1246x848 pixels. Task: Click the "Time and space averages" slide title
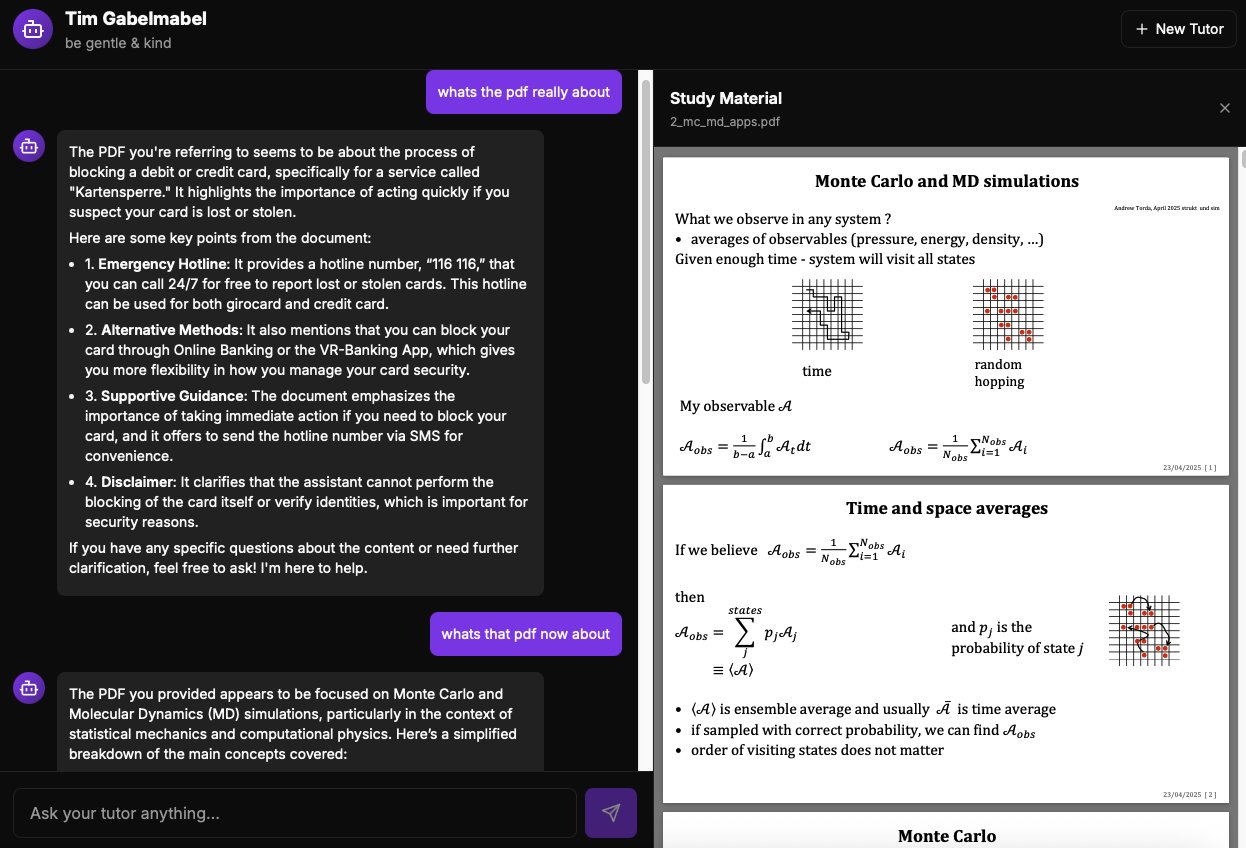click(x=946, y=508)
